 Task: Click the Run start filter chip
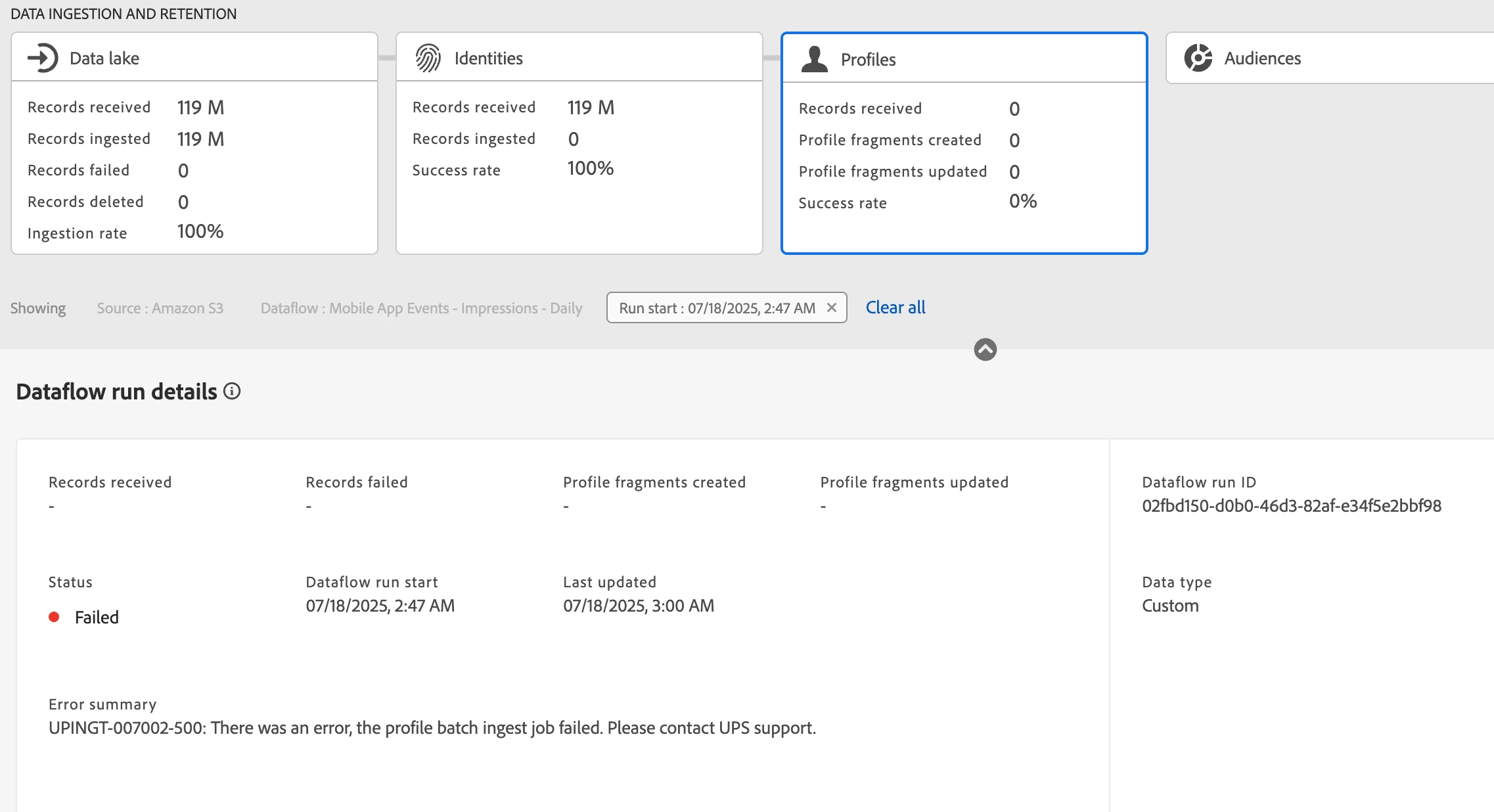[x=717, y=308]
